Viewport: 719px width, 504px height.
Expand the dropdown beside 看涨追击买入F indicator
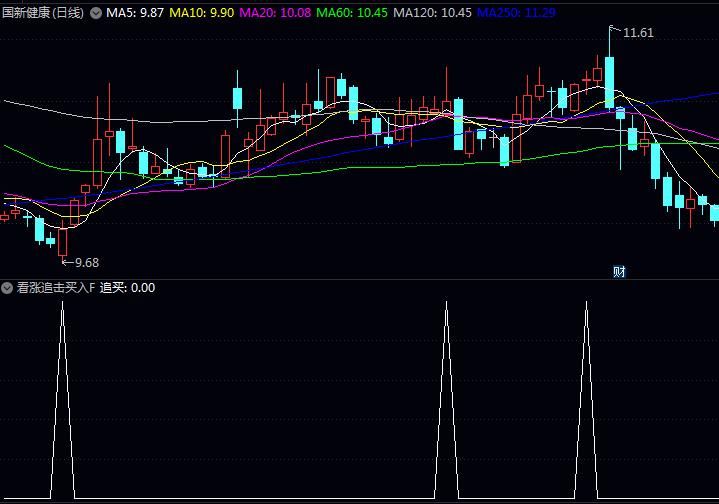click(8, 288)
